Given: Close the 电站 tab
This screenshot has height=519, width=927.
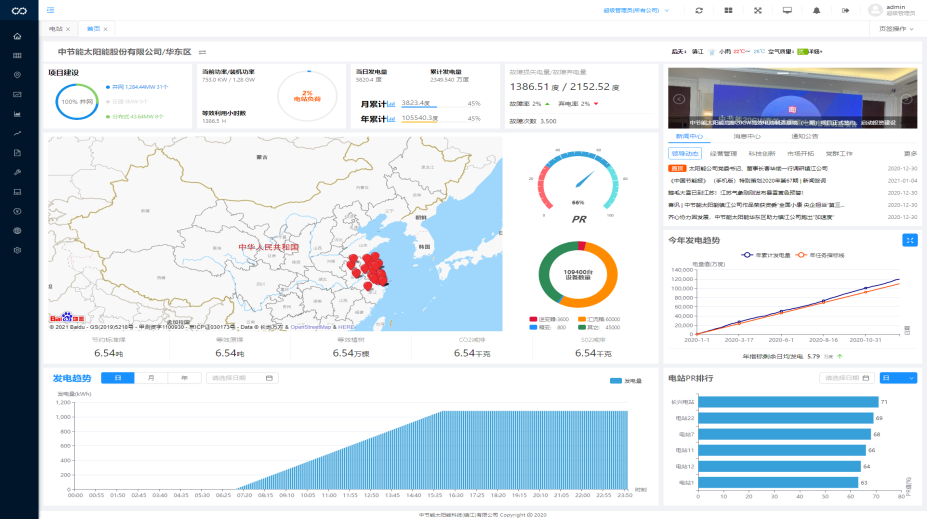Looking at the screenshot, I should coord(68,29).
